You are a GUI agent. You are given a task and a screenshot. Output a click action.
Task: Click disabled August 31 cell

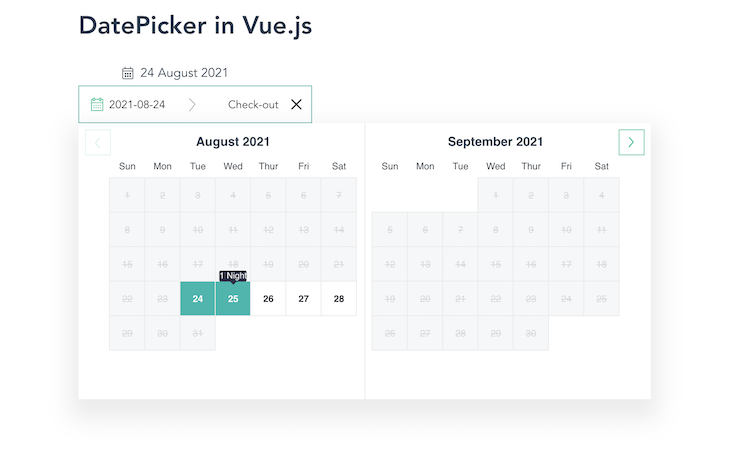pyautogui.click(x=198, y=333)
